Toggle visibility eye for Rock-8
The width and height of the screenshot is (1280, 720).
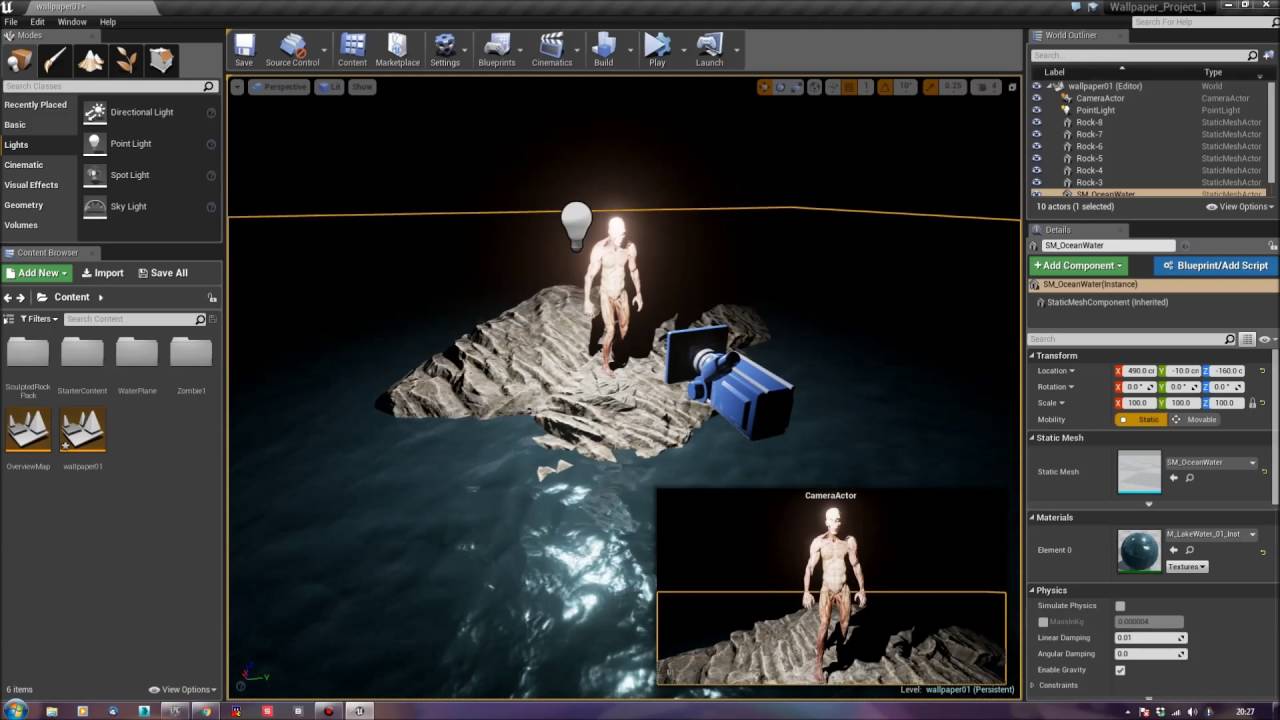(x=1036, y=122)
